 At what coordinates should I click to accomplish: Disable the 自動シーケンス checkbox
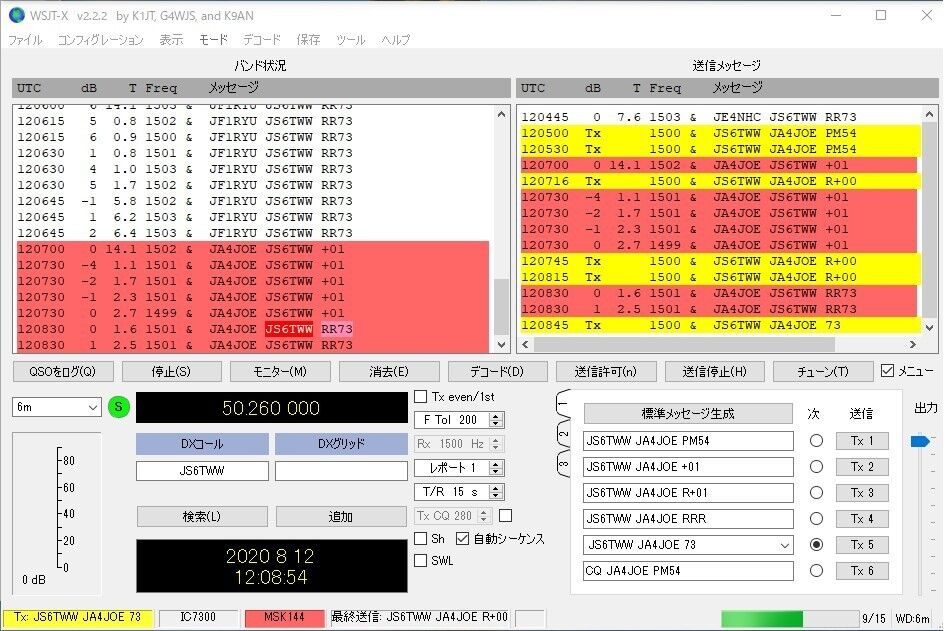point(462,539)
